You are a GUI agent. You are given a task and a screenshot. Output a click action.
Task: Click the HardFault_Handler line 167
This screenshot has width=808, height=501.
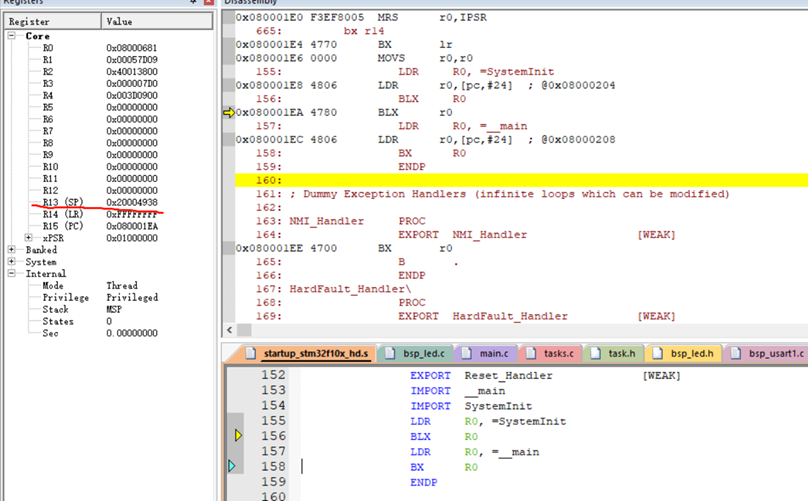(x=521, y=289)
